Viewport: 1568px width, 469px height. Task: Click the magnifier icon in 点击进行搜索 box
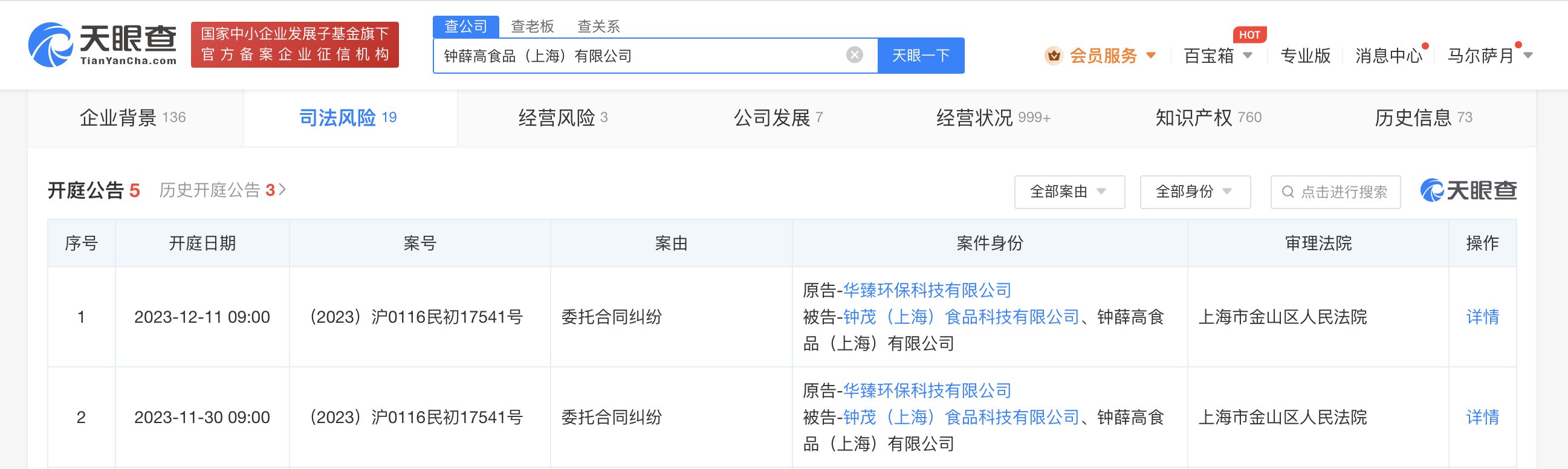[x=1288, y=192]
